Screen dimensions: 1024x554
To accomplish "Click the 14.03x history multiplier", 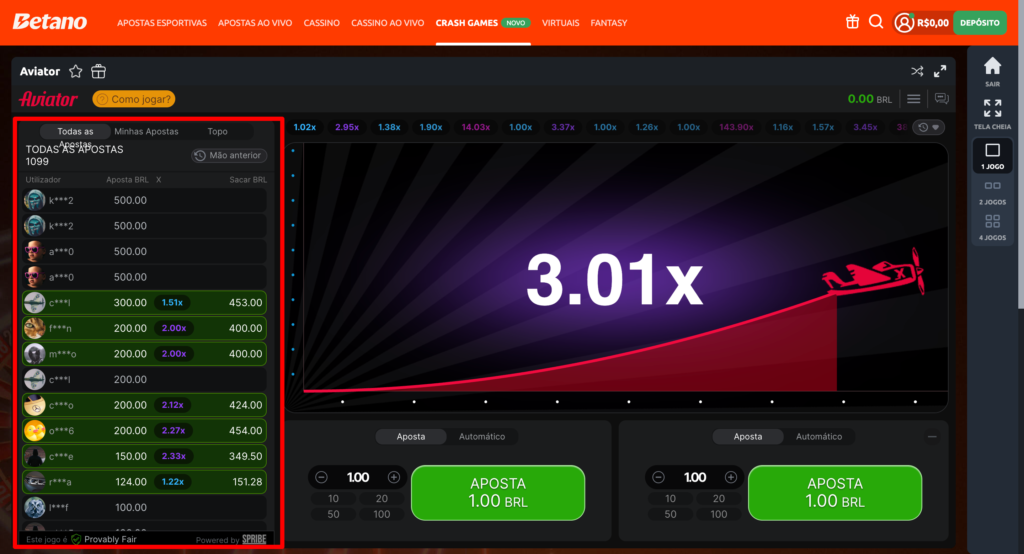I will [475, 127].
